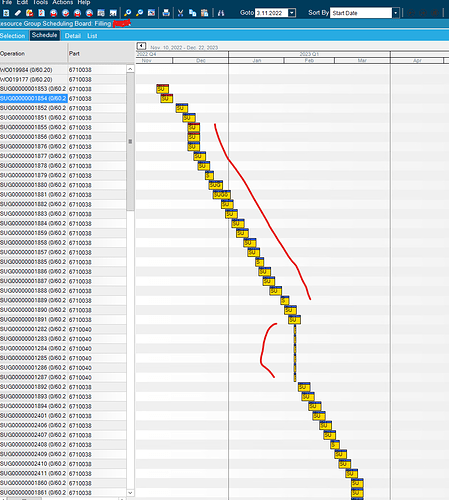Open the Actions menu
The height and width of the screenshot is (500, 449).
[63, 2]
